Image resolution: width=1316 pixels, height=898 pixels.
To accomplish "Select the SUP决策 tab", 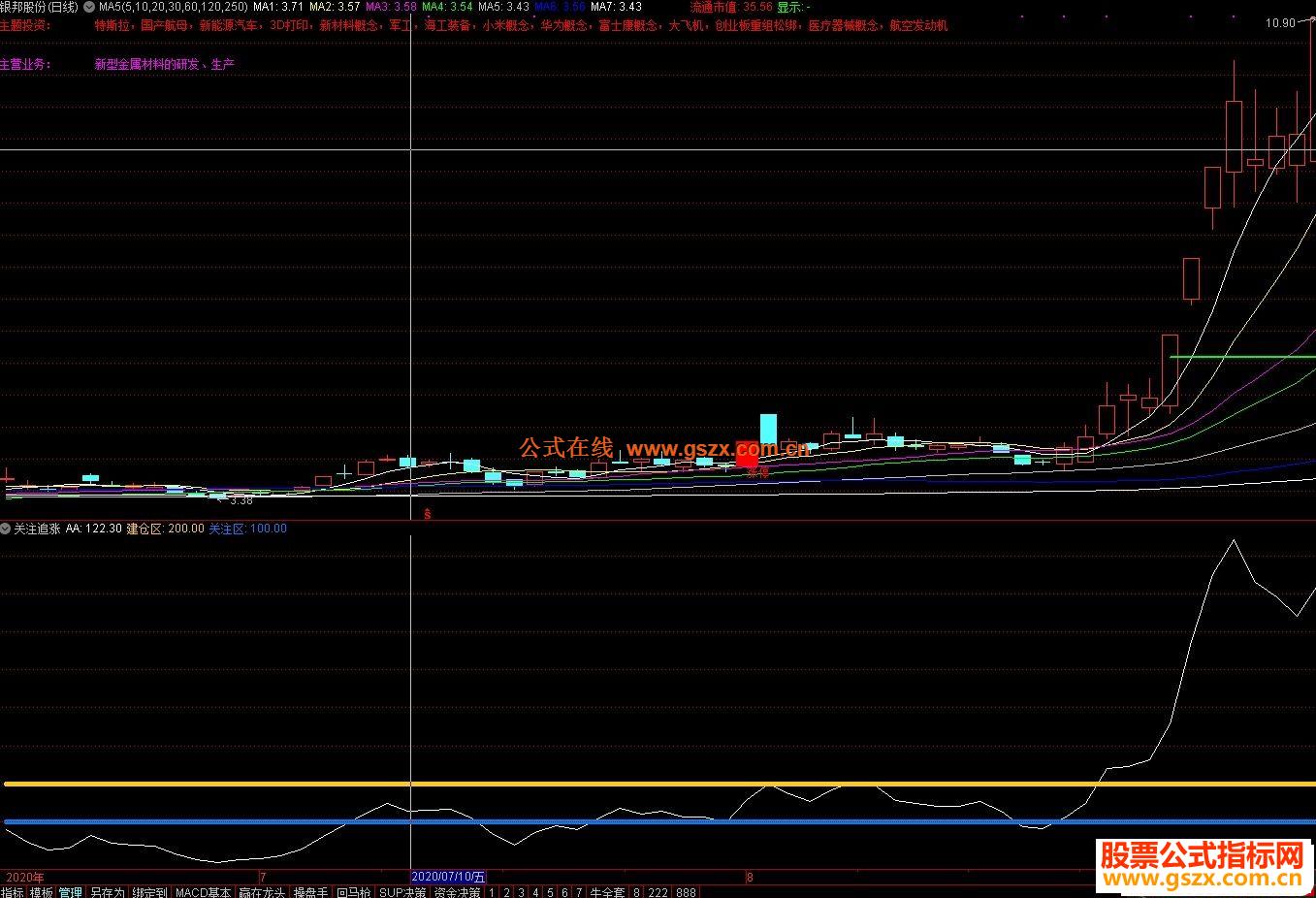I will click(x=402, y=892).
